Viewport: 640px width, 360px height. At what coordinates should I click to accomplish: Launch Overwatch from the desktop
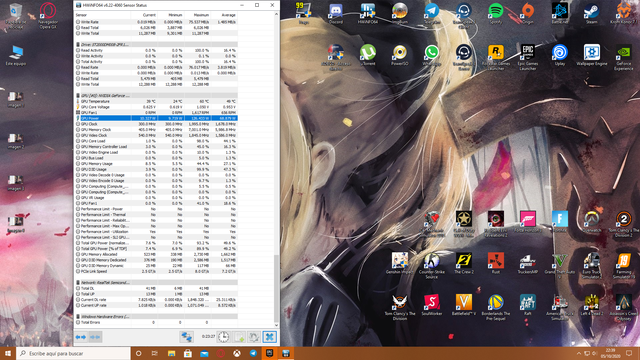click(591, 222)
